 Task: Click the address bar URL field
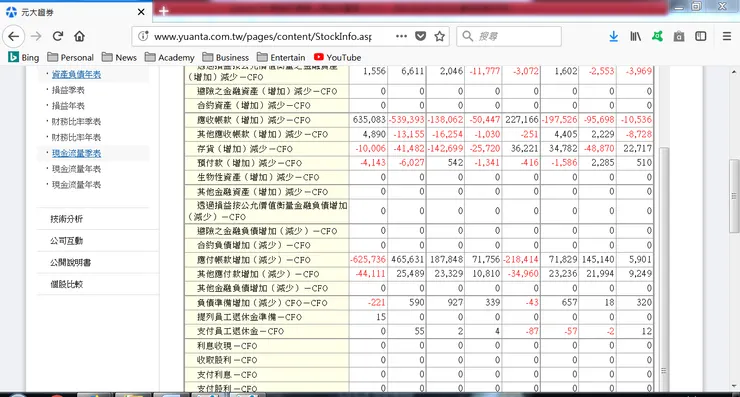[263, 36]
